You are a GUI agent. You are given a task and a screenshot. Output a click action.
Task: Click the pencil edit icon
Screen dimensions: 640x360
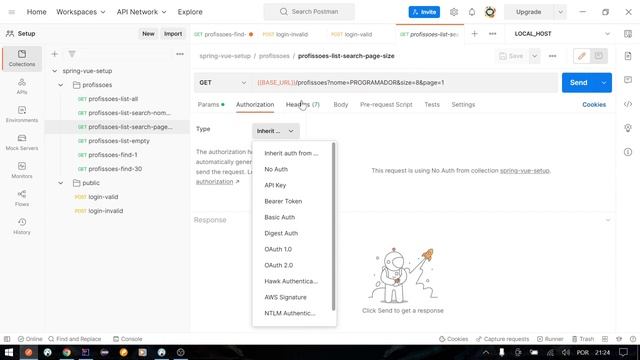point(582,56)
